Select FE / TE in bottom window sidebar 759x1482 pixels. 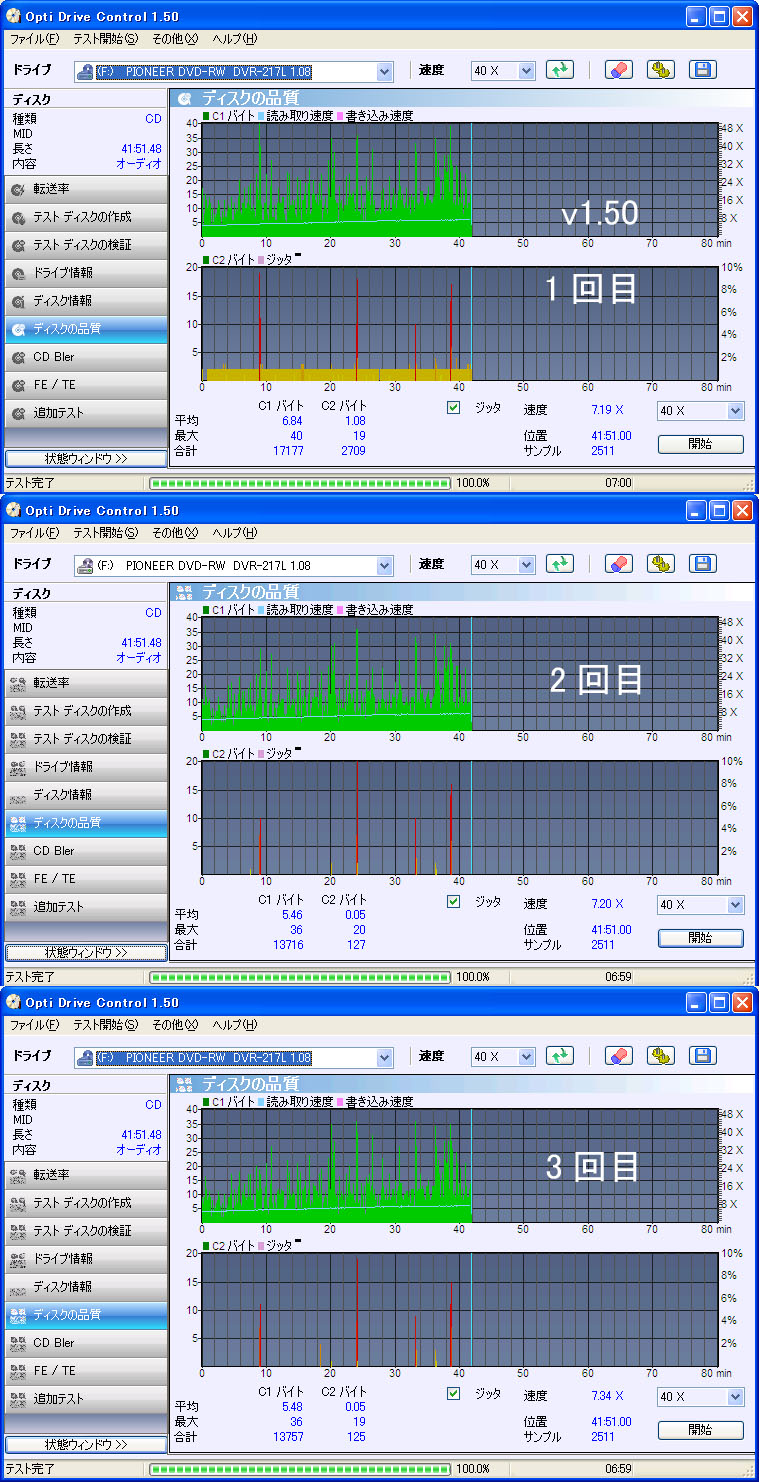(x=86, y=1371)
